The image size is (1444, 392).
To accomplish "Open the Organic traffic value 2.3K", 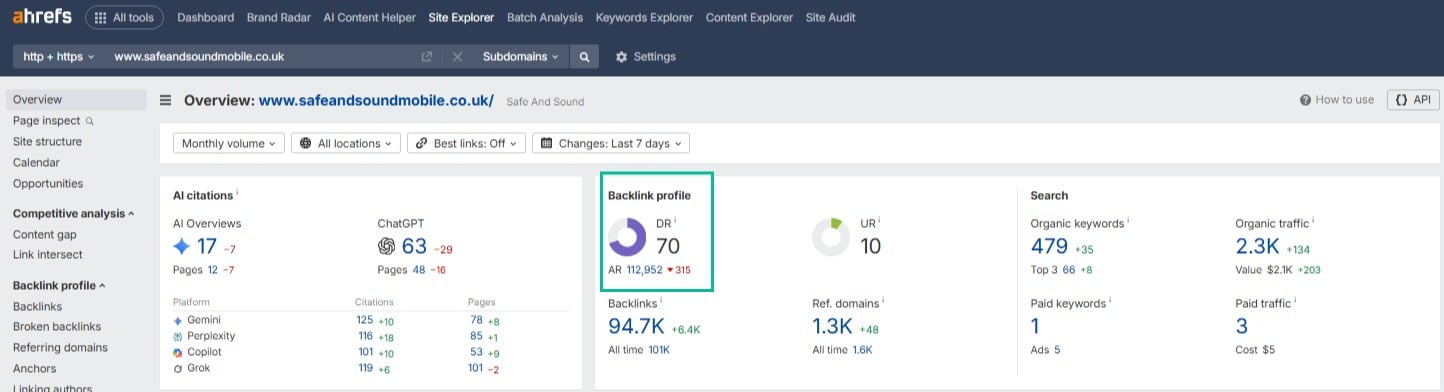I will 1257,246.
